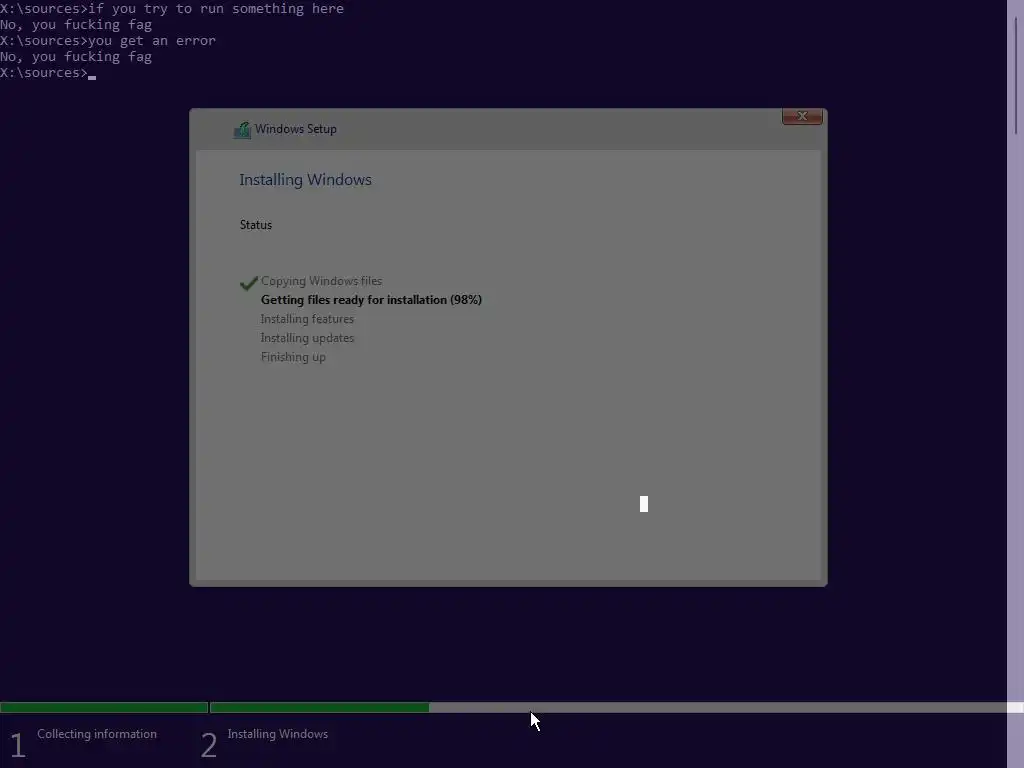Click the 'Status' label in setup dialog
The width and height of the screenshot is (1024, 768).
pyautogui.click(x=255, y=225)
